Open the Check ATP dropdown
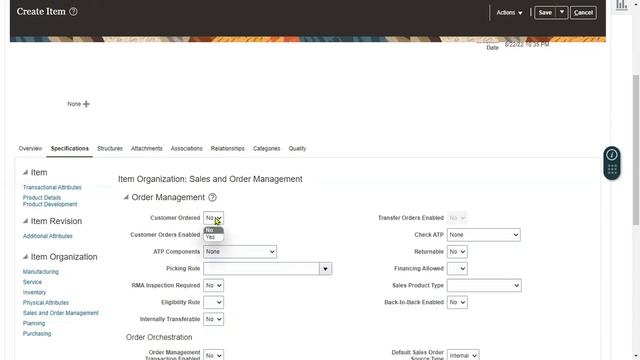The image size is (640, 360). click(x=484, y=235)
